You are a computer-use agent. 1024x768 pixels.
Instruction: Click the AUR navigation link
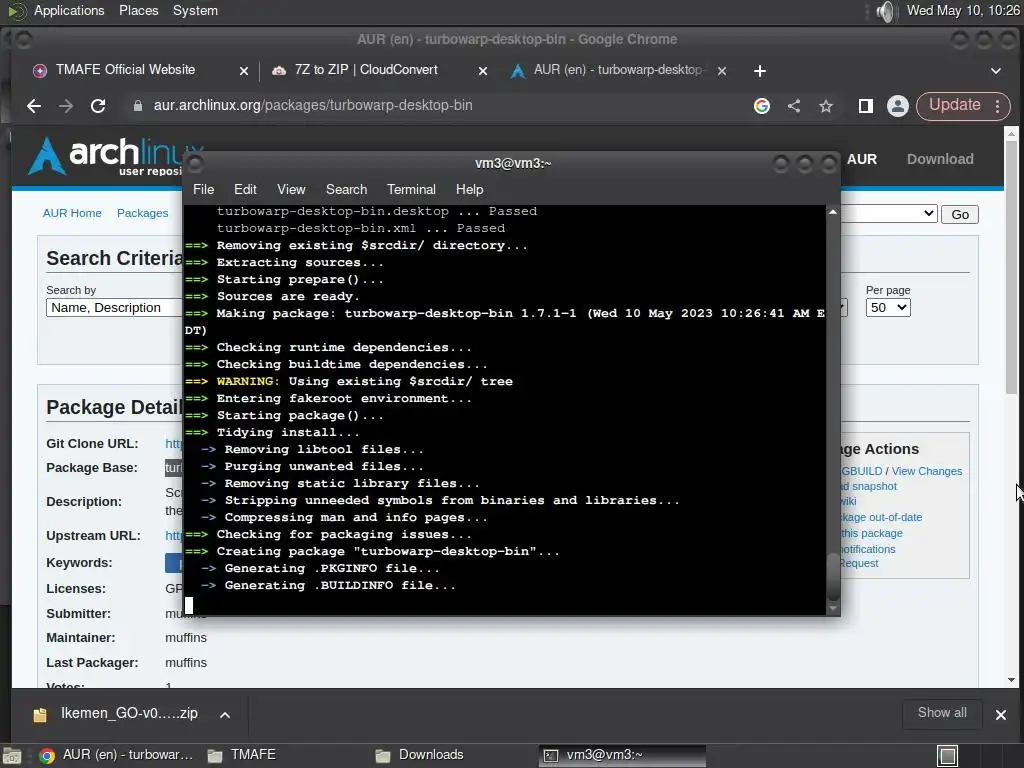861,159
